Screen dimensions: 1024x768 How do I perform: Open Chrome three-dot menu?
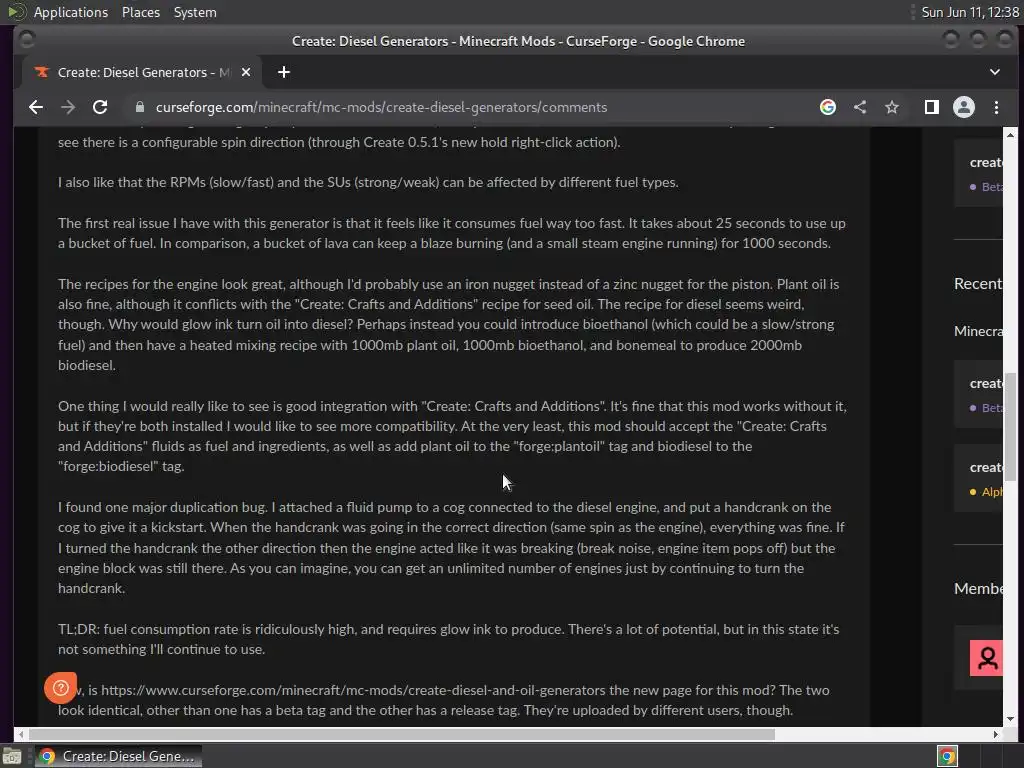click(997, 107)
